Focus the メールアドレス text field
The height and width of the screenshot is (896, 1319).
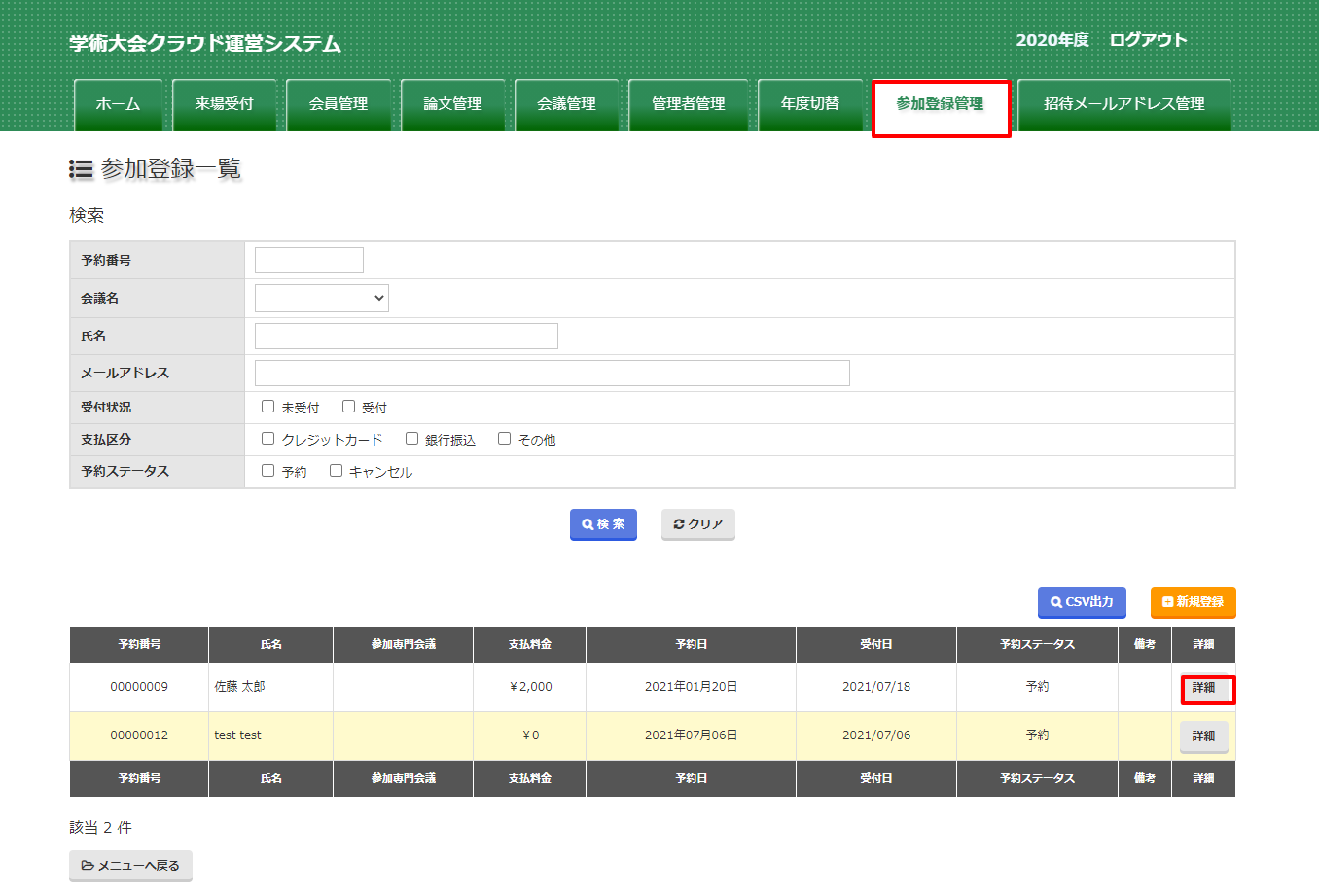point(552,373)
